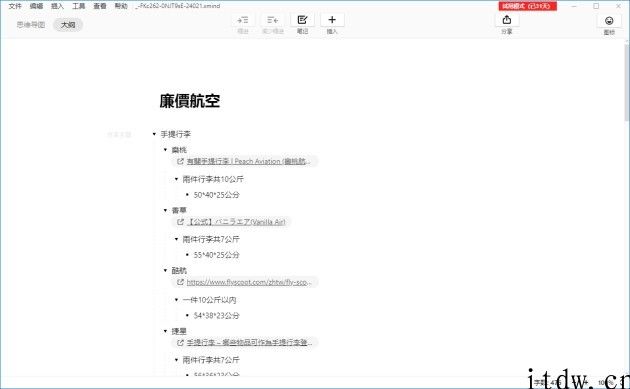The image size is (630, 389).
Task: Collapse the 捷星 topic
Action: tap(165, 331)
